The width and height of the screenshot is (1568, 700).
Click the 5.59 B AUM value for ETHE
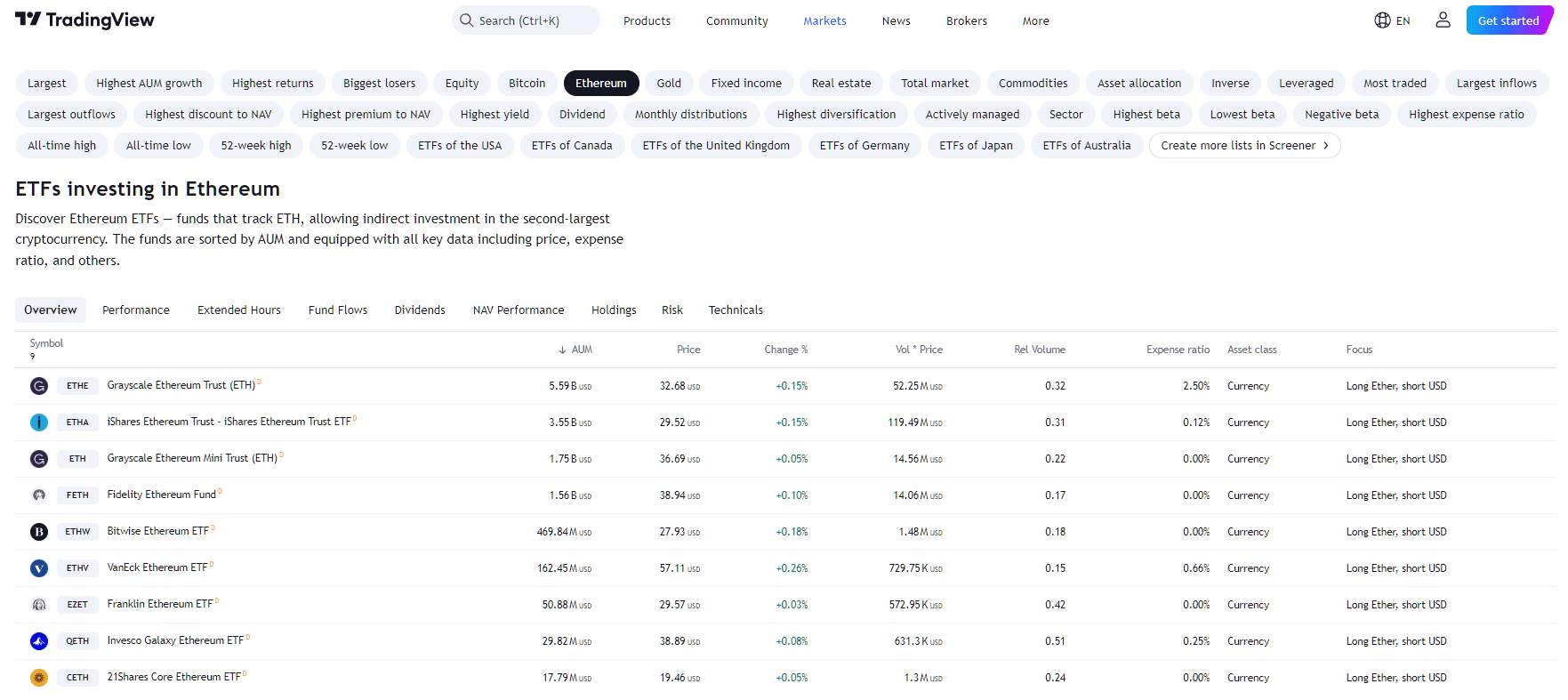point(570,386)
